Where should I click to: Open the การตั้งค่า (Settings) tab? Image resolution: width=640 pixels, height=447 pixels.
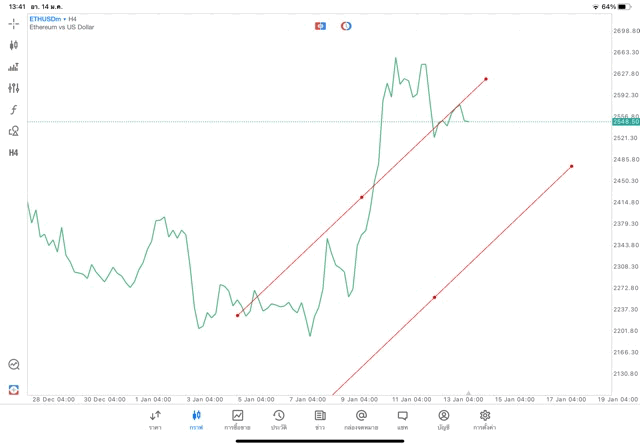pos(485,419)
